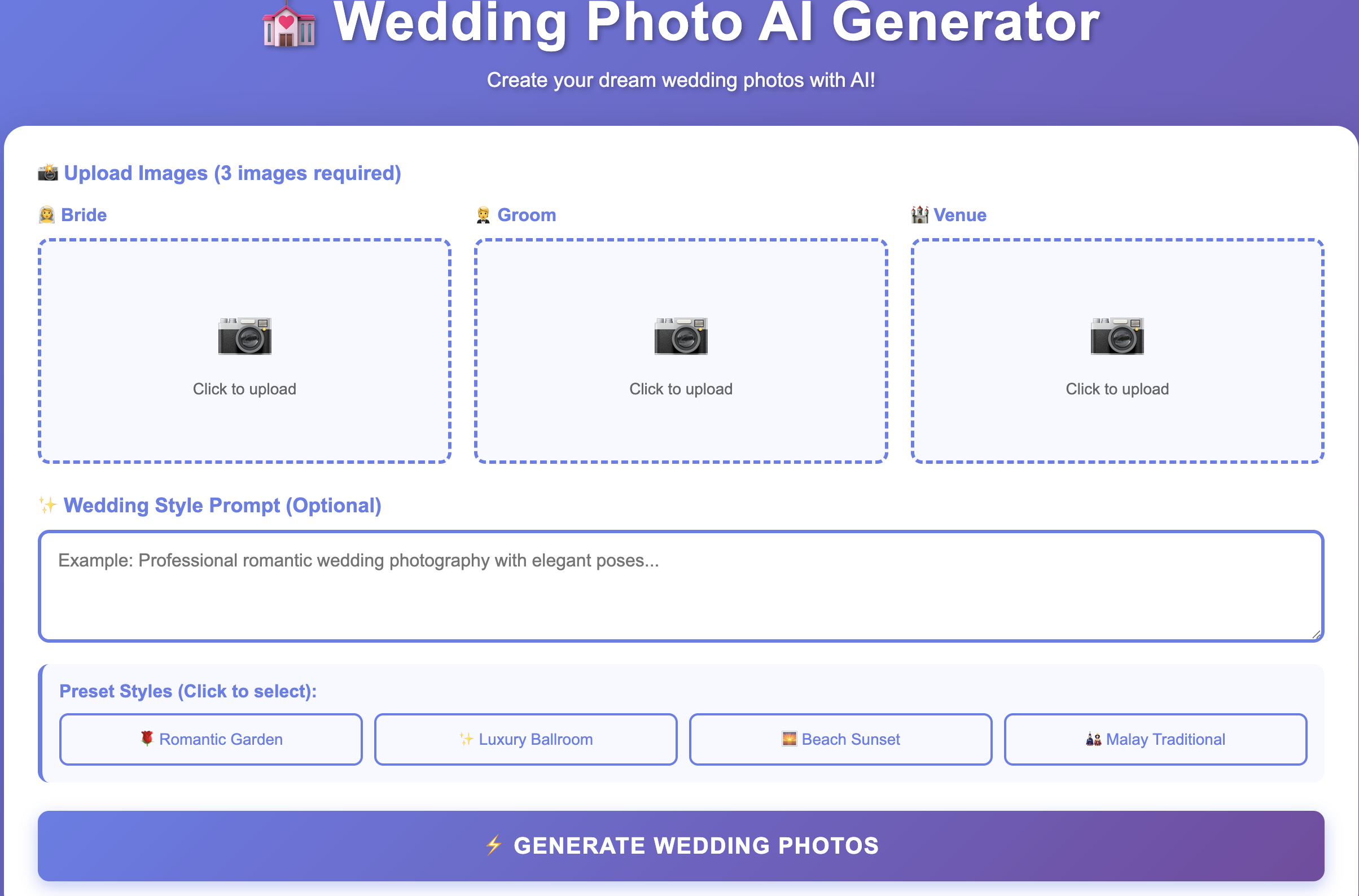The image size is (1359, 896).
Task: Click the groom emoji icon beside Groom label
Action: [x=483, y=215]
